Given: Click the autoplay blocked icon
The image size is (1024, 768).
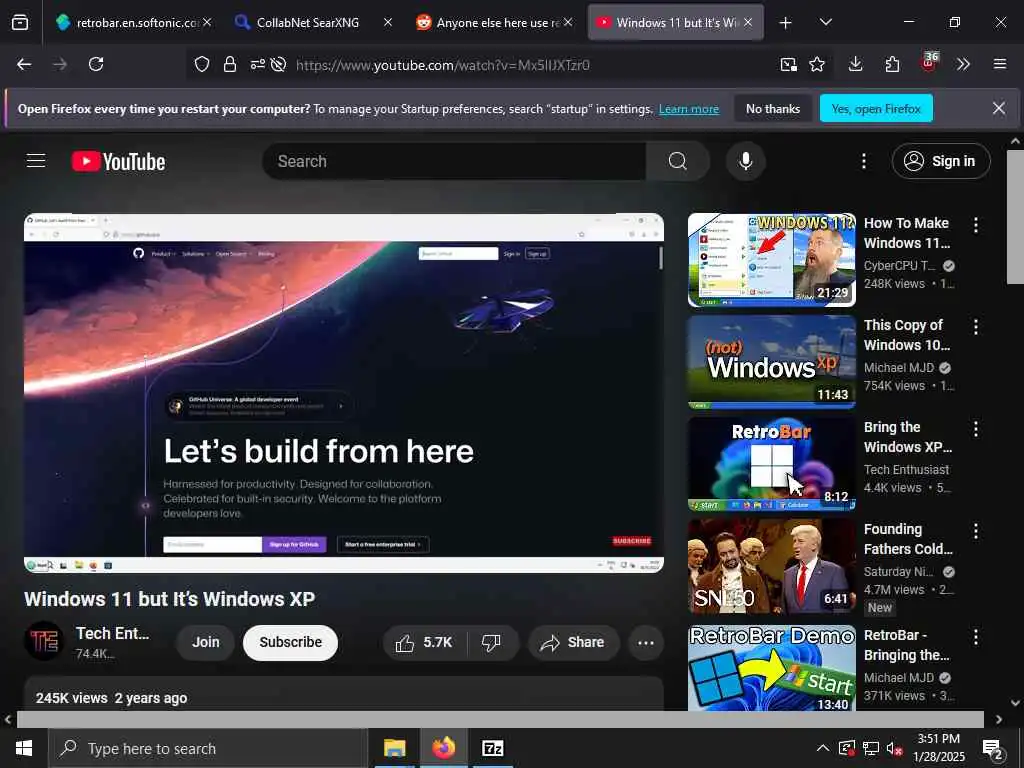Looking at the screenshot, I should tap(279, 64).
